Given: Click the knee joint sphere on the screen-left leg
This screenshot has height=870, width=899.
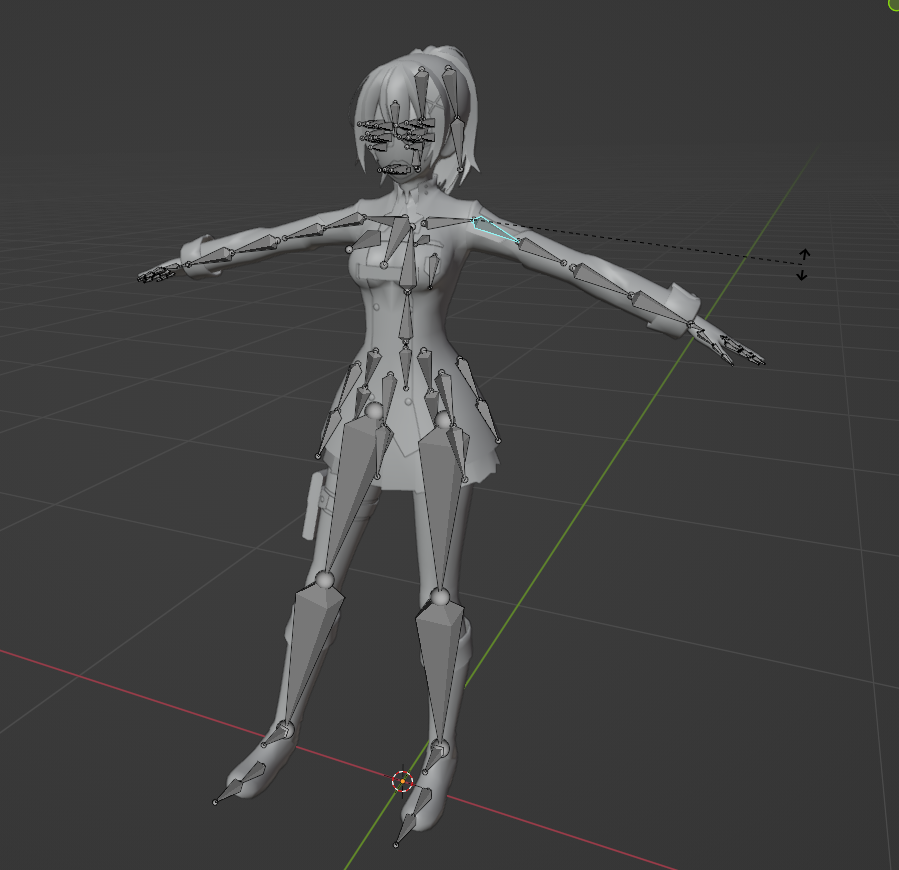Looking at the screenshot, I should coord(324,579).
